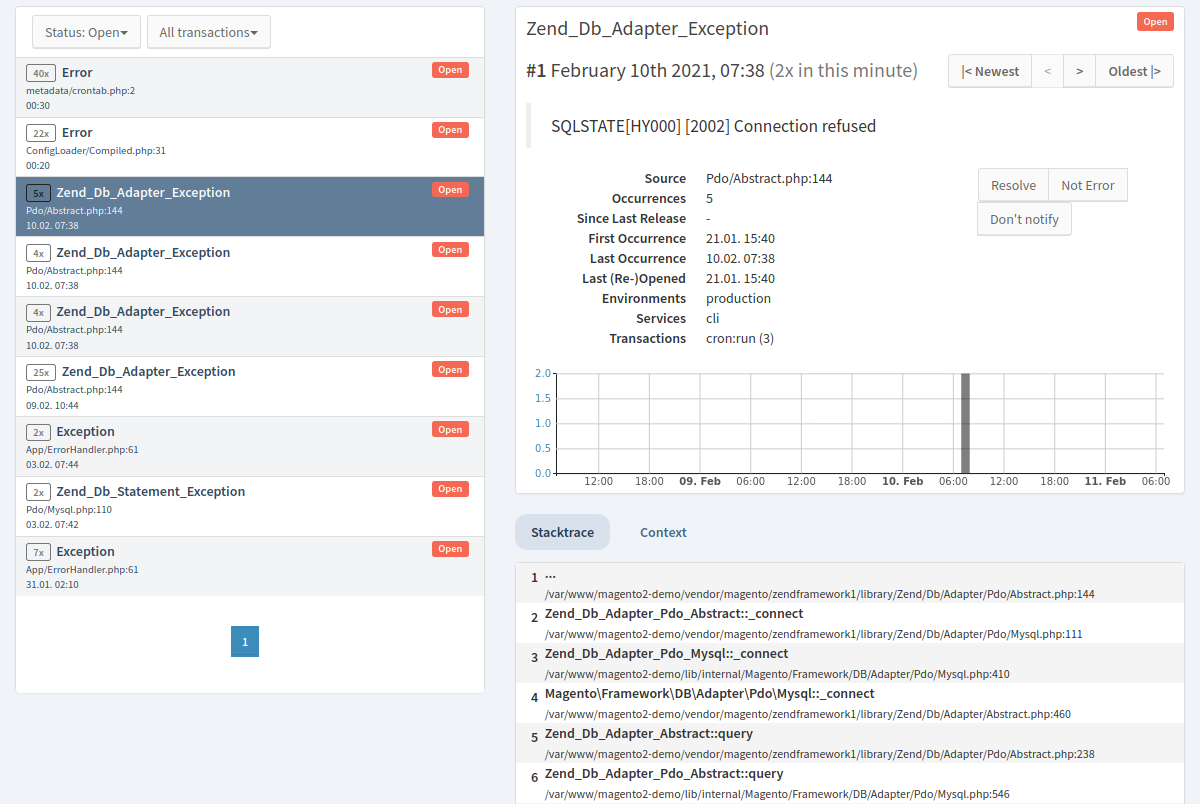Mark the exception as Not Error
1204x804 pixels.
(1088, 185)
